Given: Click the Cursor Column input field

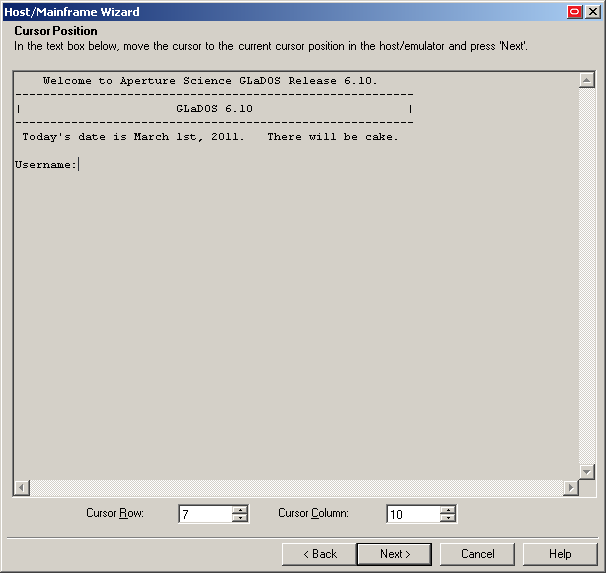Looking at the screenshot, I should pyautogui.click(x=414, y=514).
